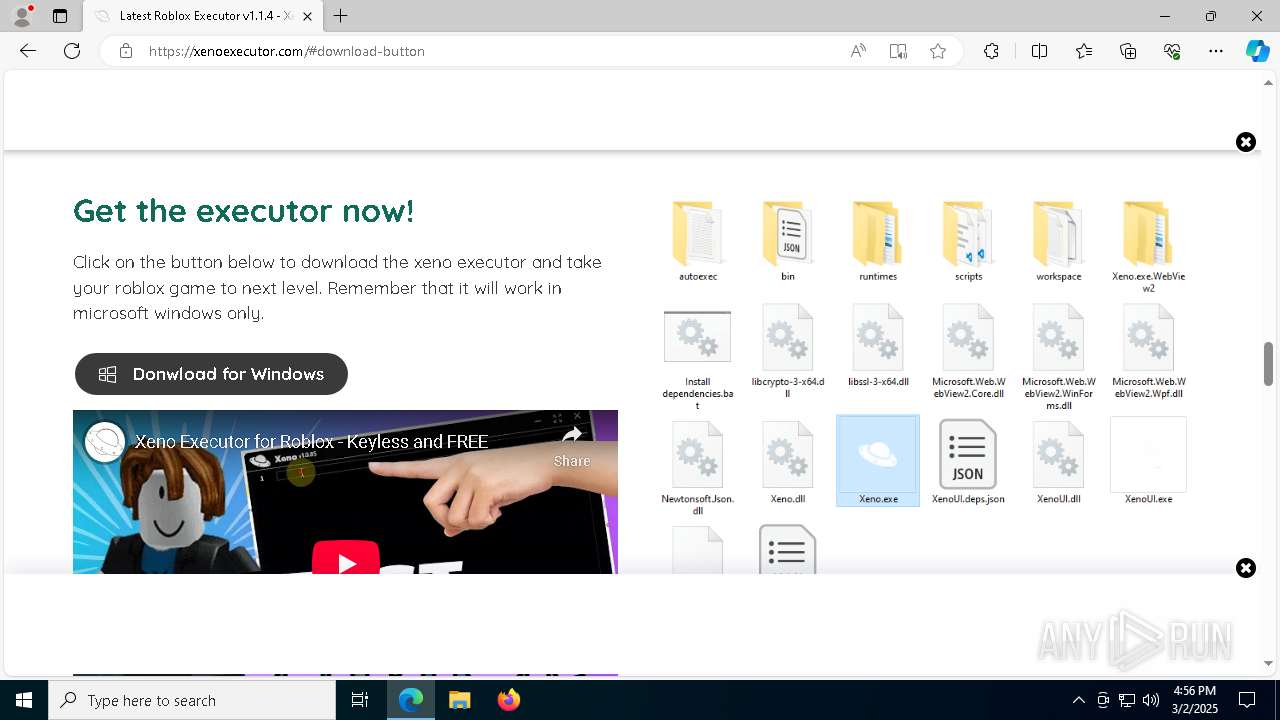Image resolution: width=1280 pixels, height=720 pixels.
Task: Click the XenoUI.exe file
Action: (x=1148, y=461)
